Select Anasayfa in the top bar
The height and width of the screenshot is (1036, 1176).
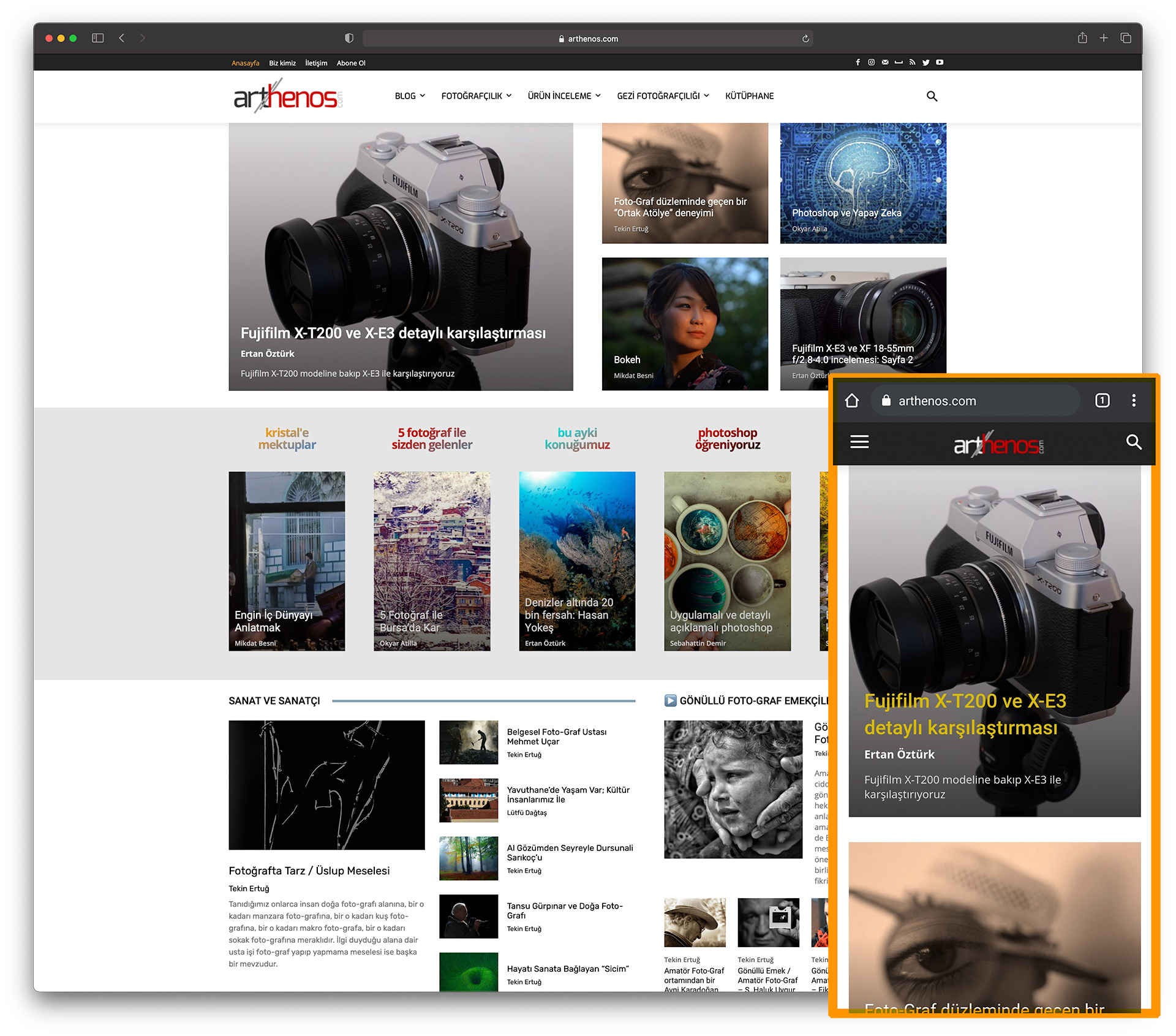point(245,63)
